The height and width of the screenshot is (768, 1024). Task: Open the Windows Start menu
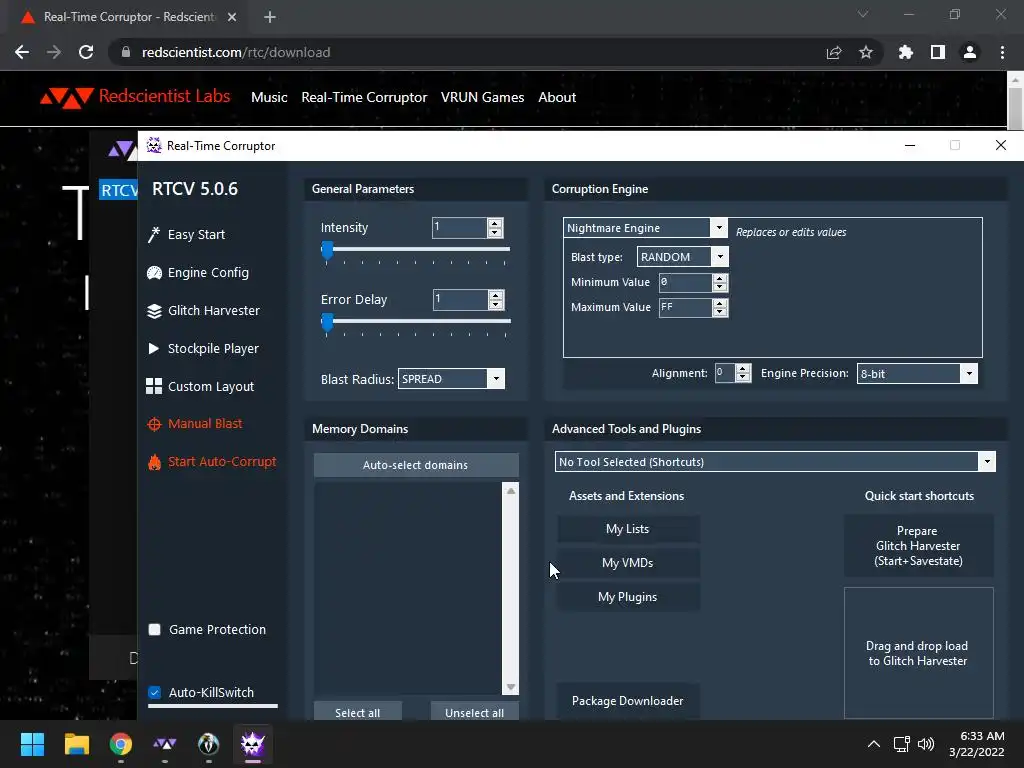click(x=32, y=744)
